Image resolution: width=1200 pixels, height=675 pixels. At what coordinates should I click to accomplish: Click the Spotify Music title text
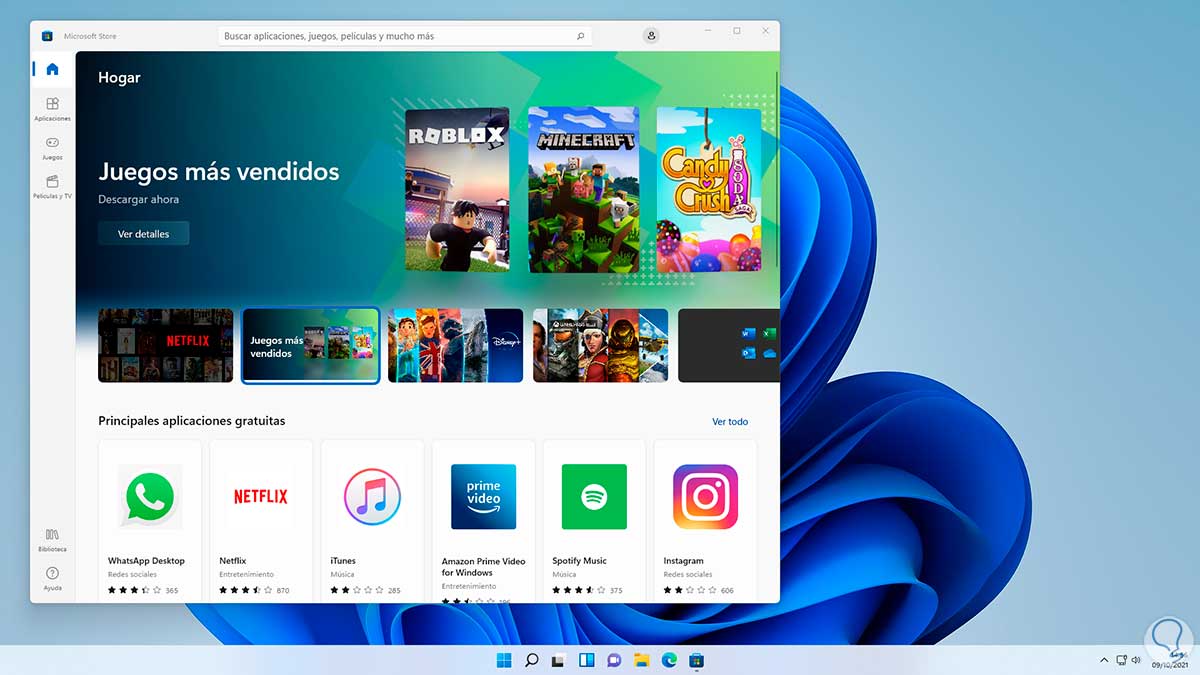click(x=580, y=561)
